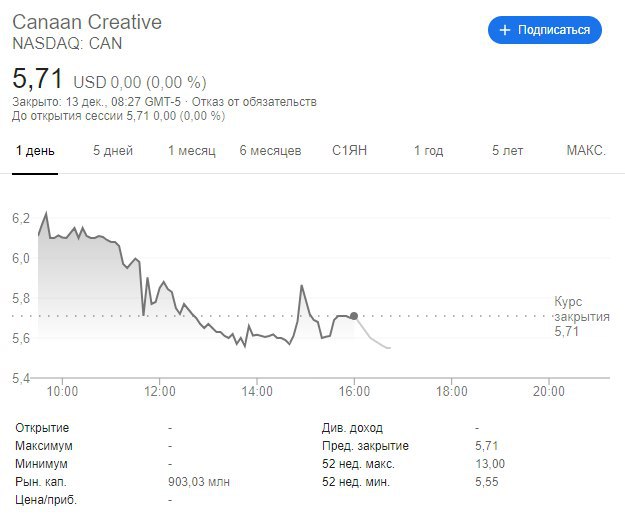This screenshot has height=517, width=625.
Task: Click the 52 нед. макс. value 13,00
Action: [490, 464]
